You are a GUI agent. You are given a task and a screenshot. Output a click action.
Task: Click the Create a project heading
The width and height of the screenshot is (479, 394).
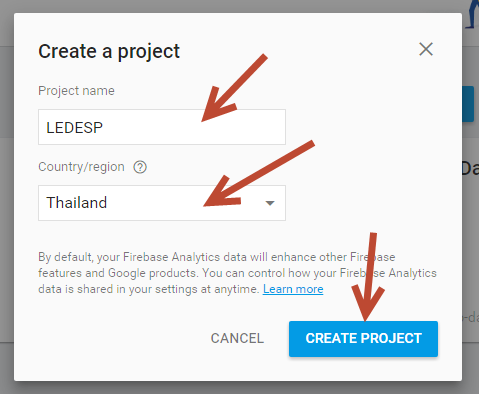109,52
